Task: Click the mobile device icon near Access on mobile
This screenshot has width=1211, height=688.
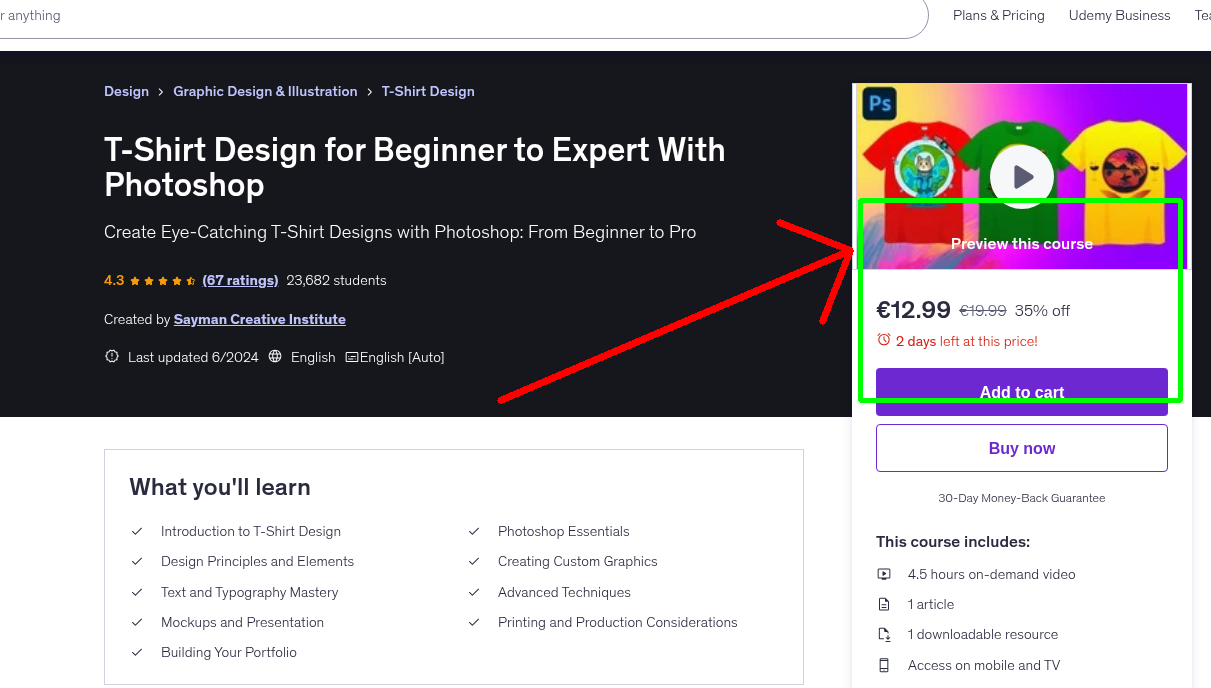Action: point(884,665)
